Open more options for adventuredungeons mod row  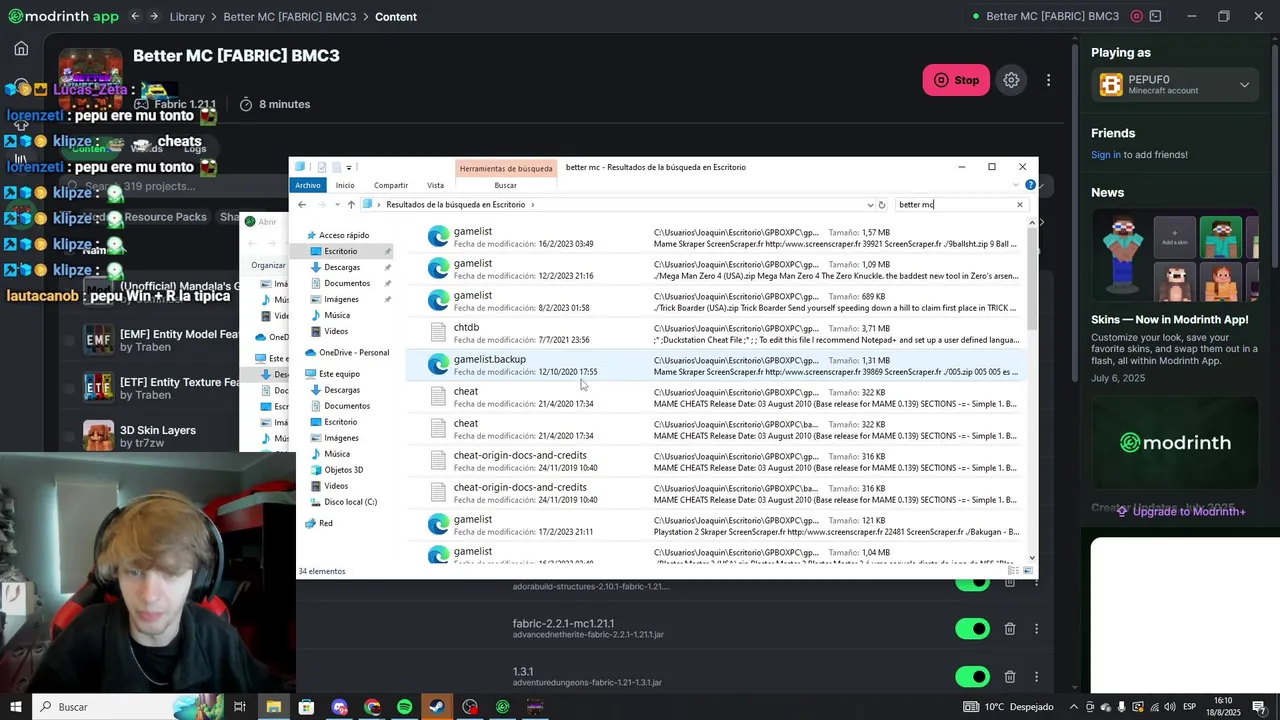(1036, 677)
